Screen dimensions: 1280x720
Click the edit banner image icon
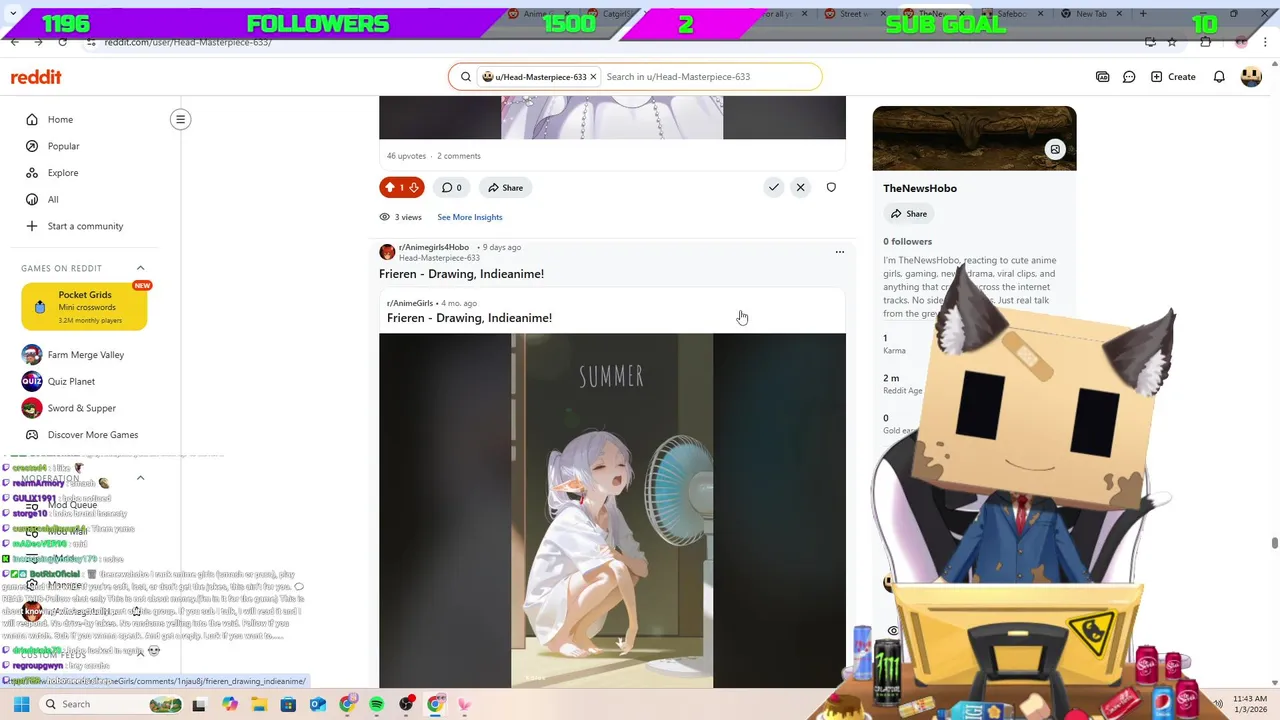1055,149
